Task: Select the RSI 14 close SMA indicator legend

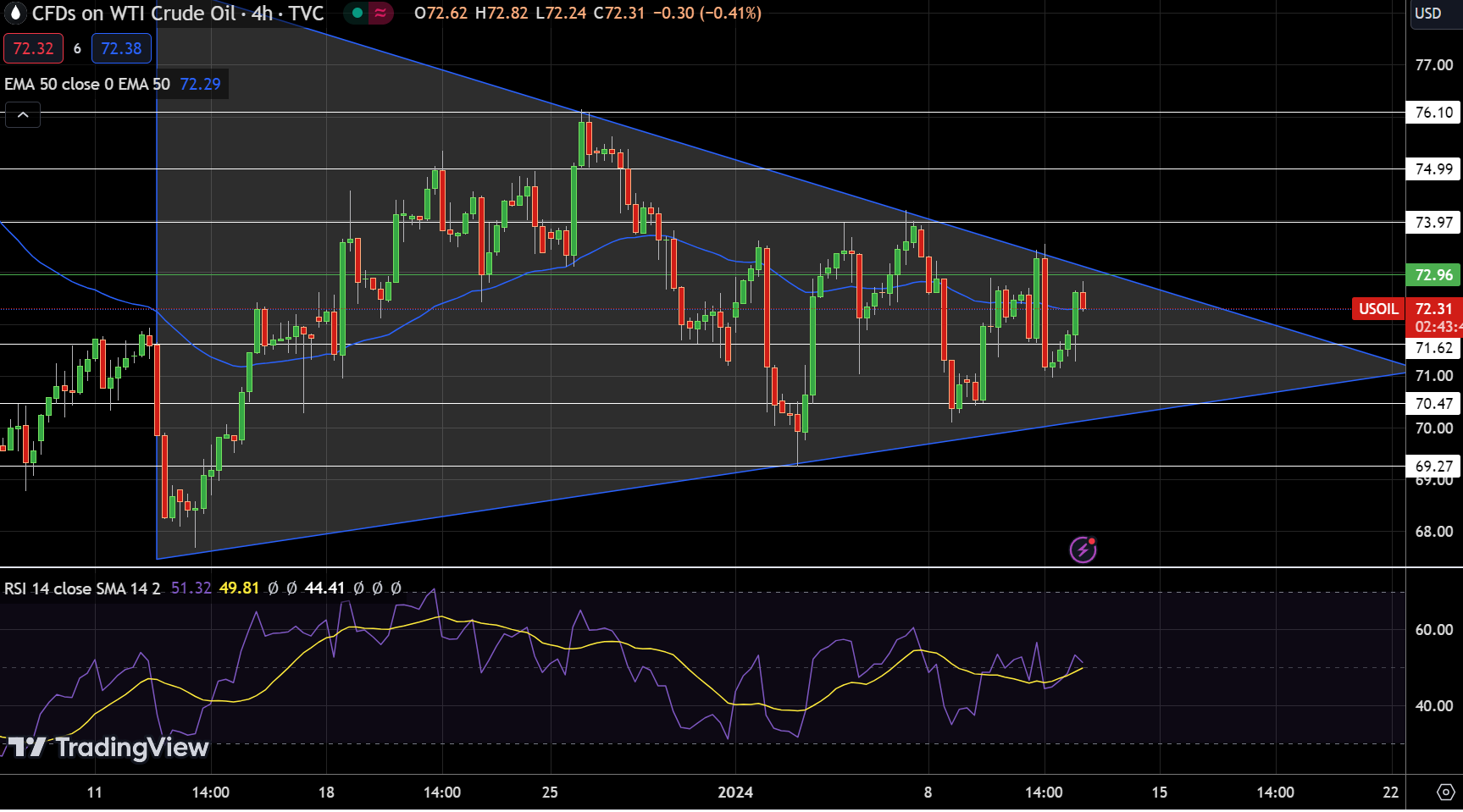Action: point(82,588)
